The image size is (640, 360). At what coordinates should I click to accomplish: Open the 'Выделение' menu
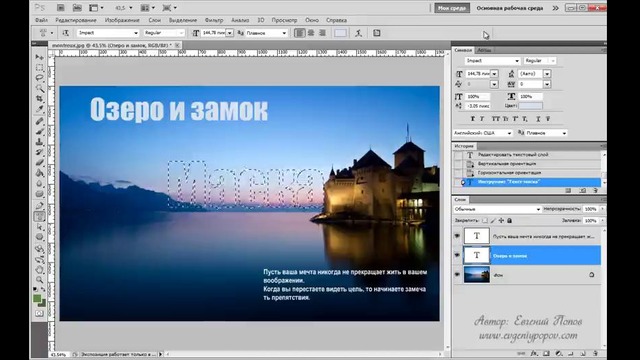(183, 20)
